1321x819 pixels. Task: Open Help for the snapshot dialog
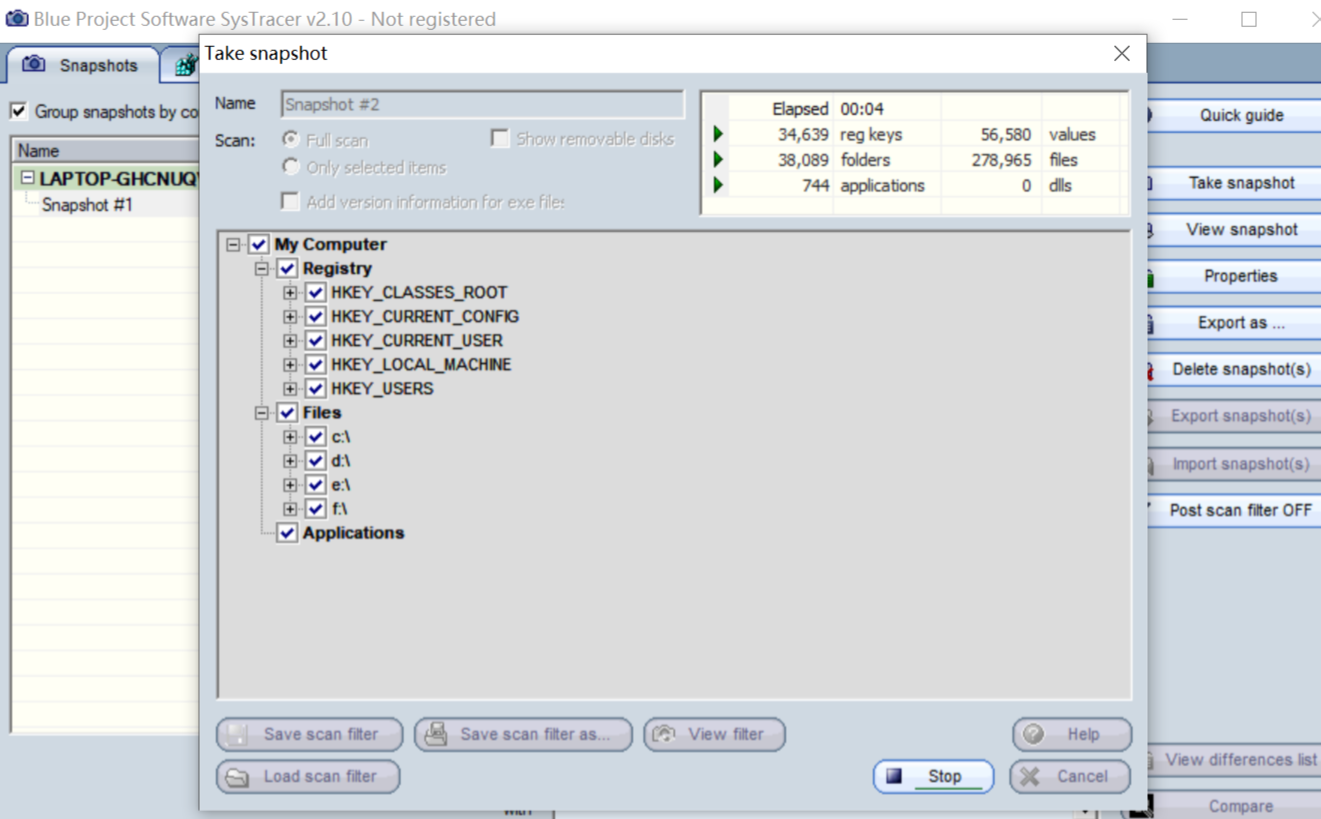point(1072,734)
